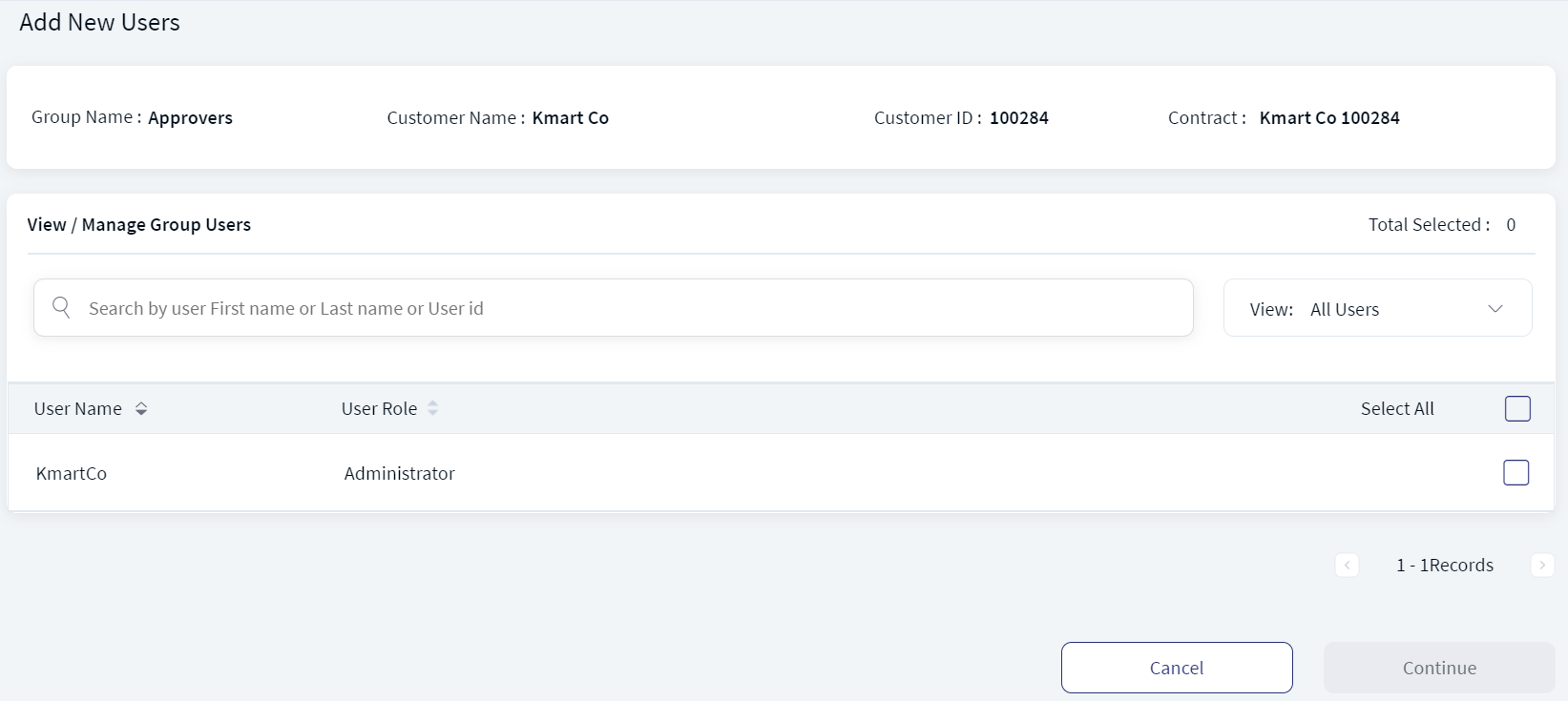Viewport: 1568px width, 701px height.
Task: Go to previous page arrow
Action: click(1347, 565)
